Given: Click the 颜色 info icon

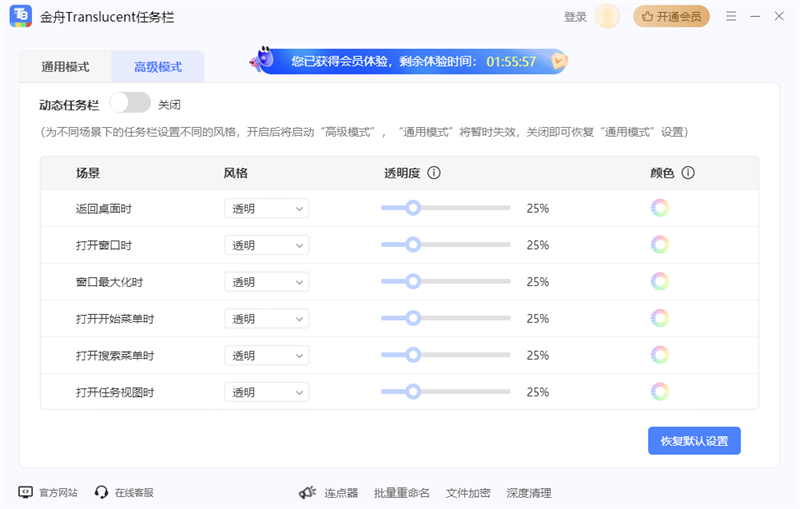Looking at the screenshot, I should 688,173.
